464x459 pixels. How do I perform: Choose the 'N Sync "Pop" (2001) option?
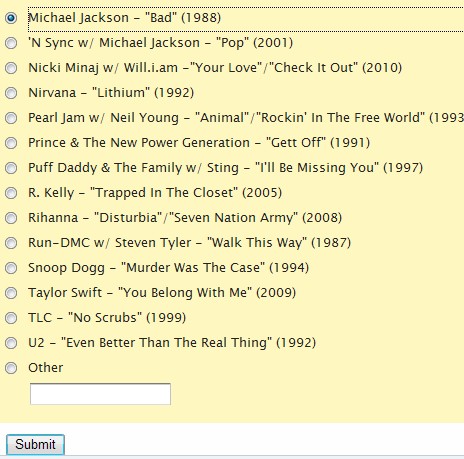11,43
